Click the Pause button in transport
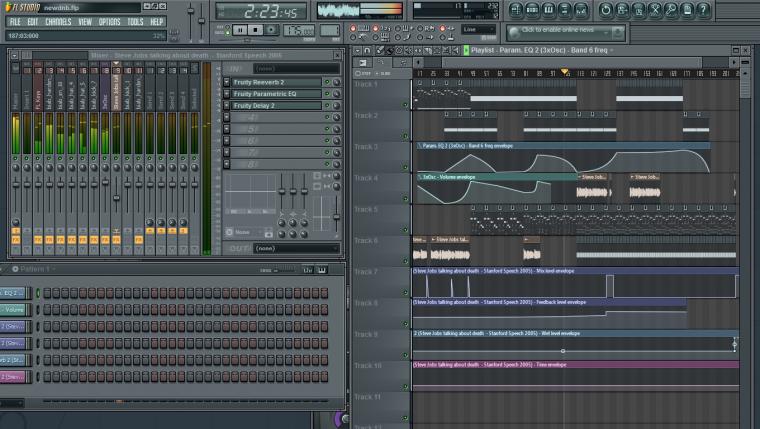 [x=239, y=30]
